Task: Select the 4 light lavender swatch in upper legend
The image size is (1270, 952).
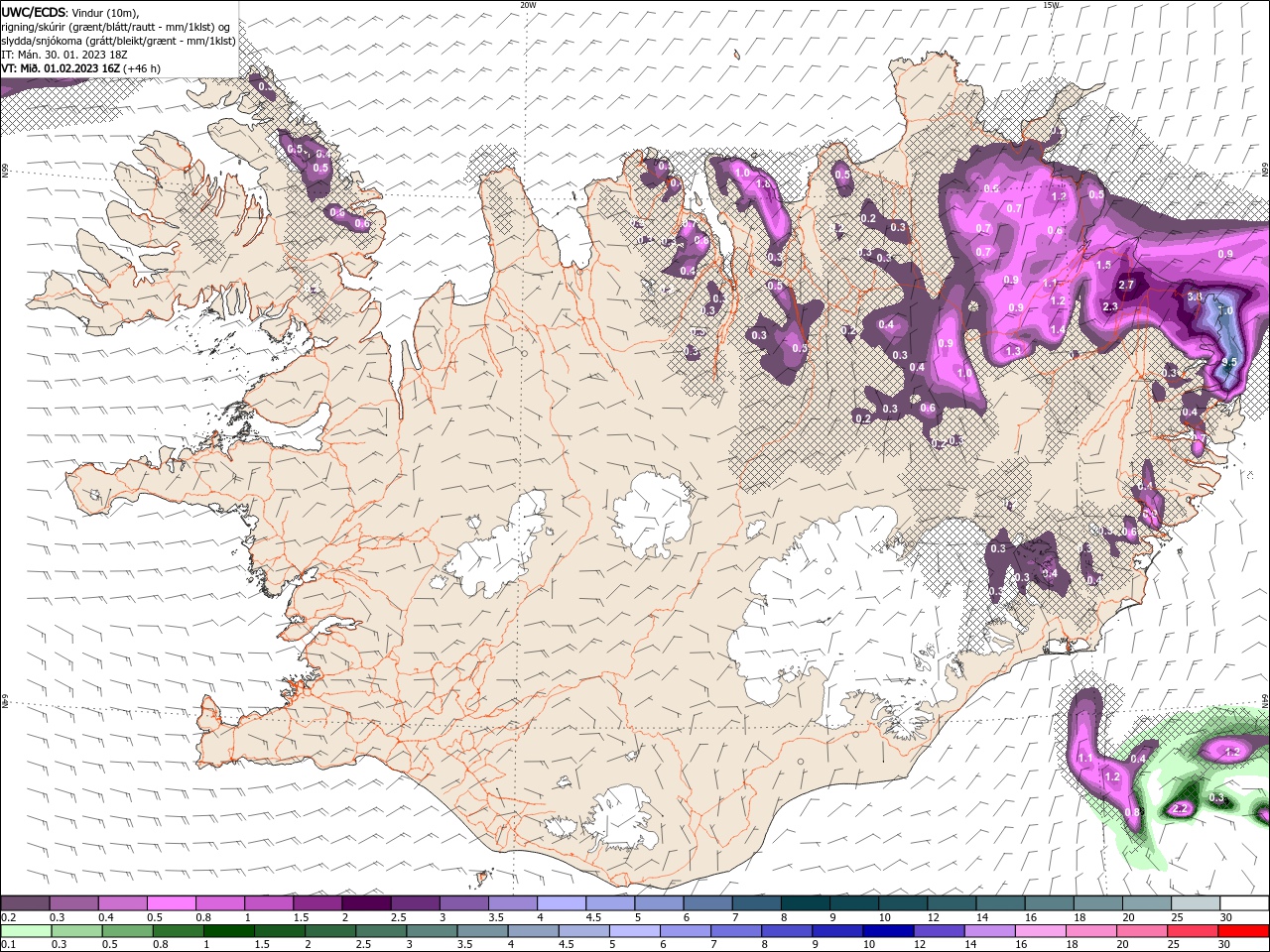Action: coord(562,903)
